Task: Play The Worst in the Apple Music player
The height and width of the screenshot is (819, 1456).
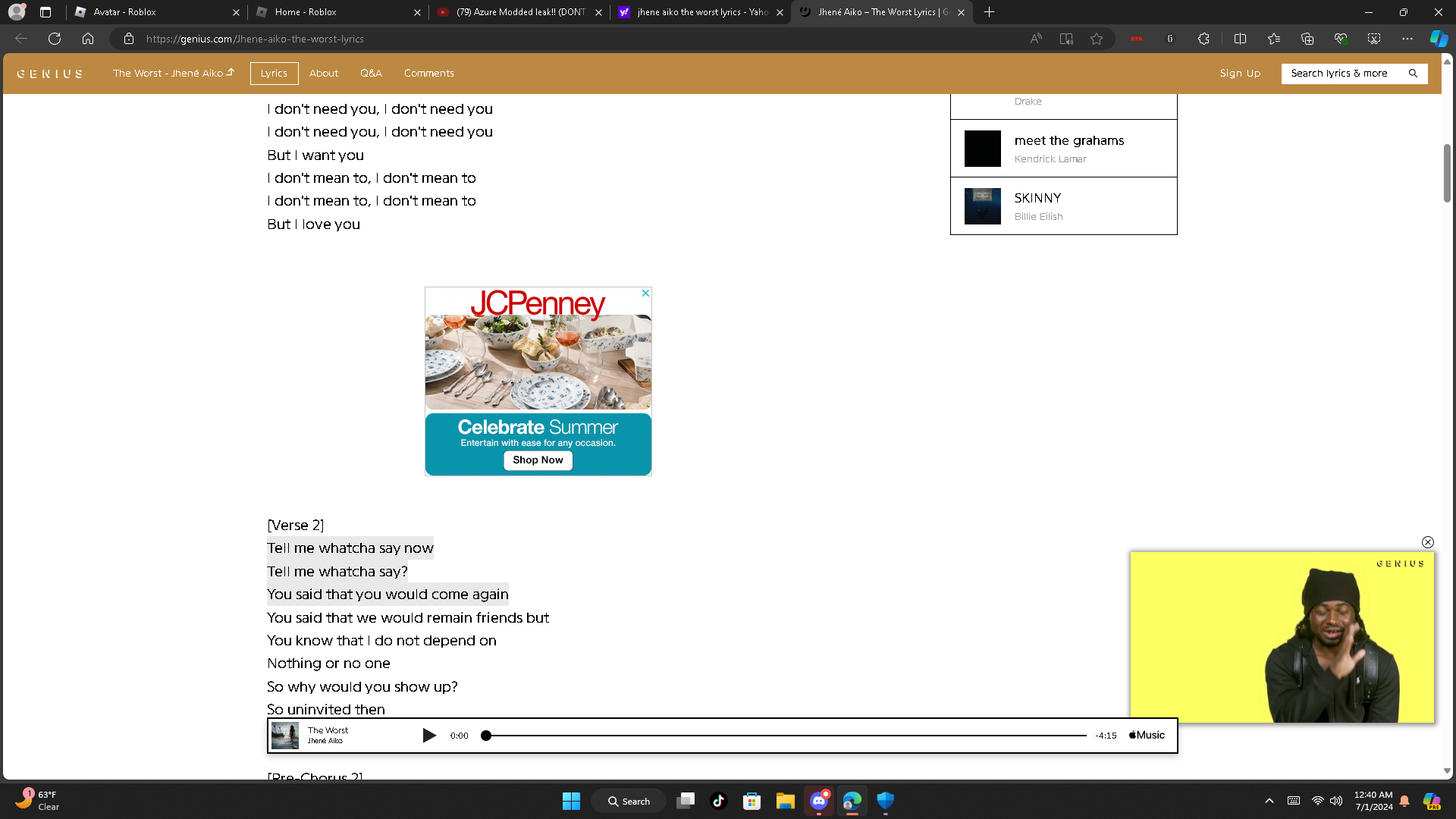Action: click(x=429, y=736)
